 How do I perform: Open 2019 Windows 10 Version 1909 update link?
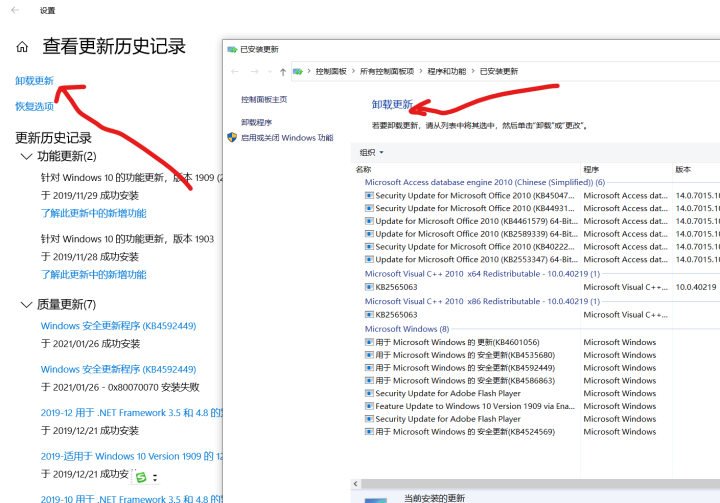pyautogui.click(x=131, y=456)
